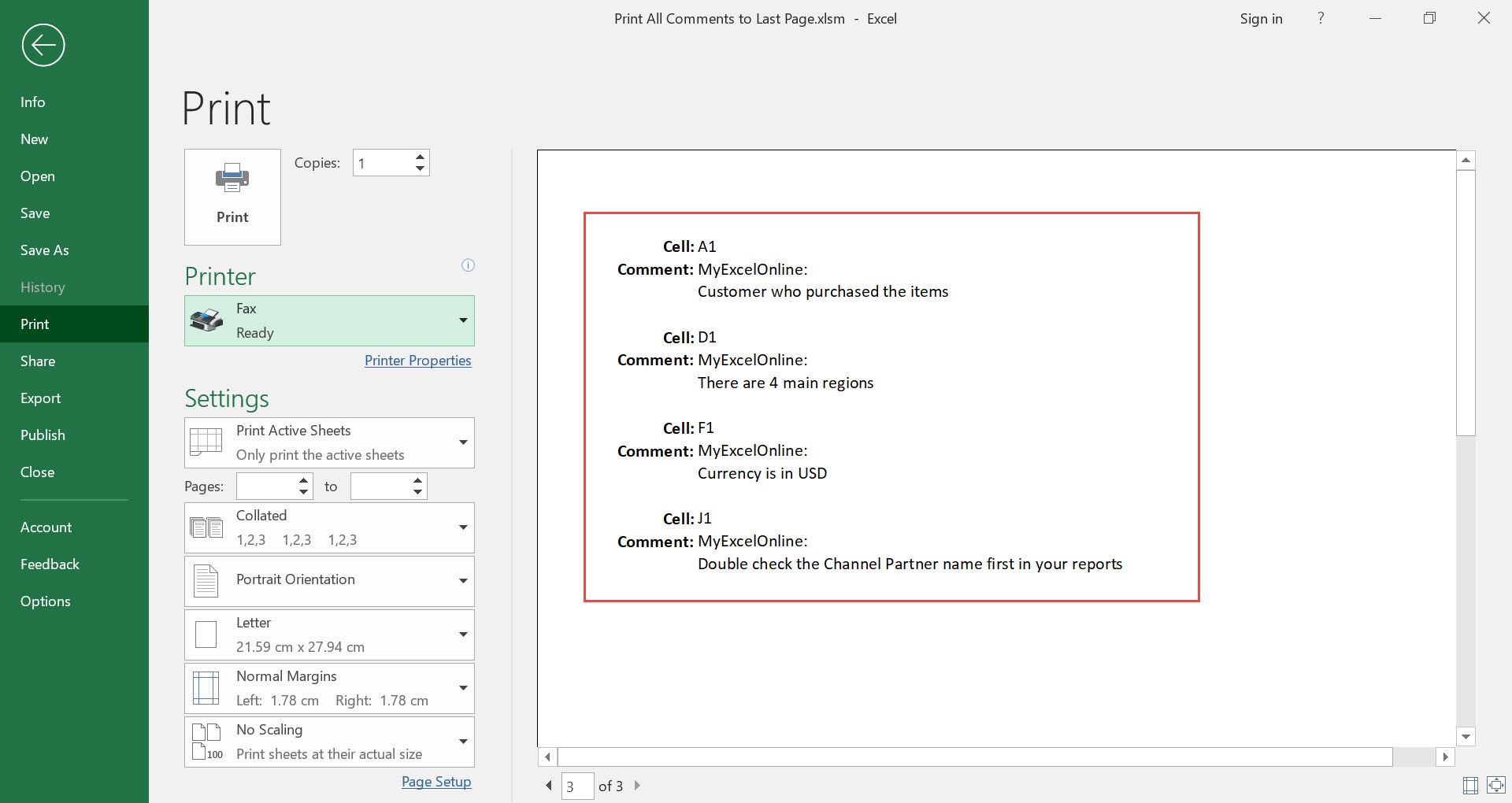Open the Fax printer dropdown
The width and height of the screenshot is (1512, 803).
pyautogui.click(x=329, y=320)
